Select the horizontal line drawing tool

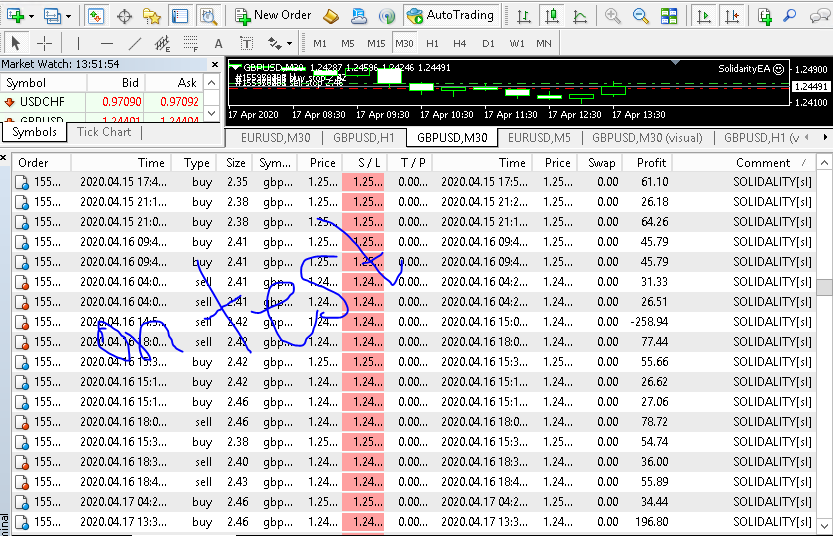click(x=107, y=44)
